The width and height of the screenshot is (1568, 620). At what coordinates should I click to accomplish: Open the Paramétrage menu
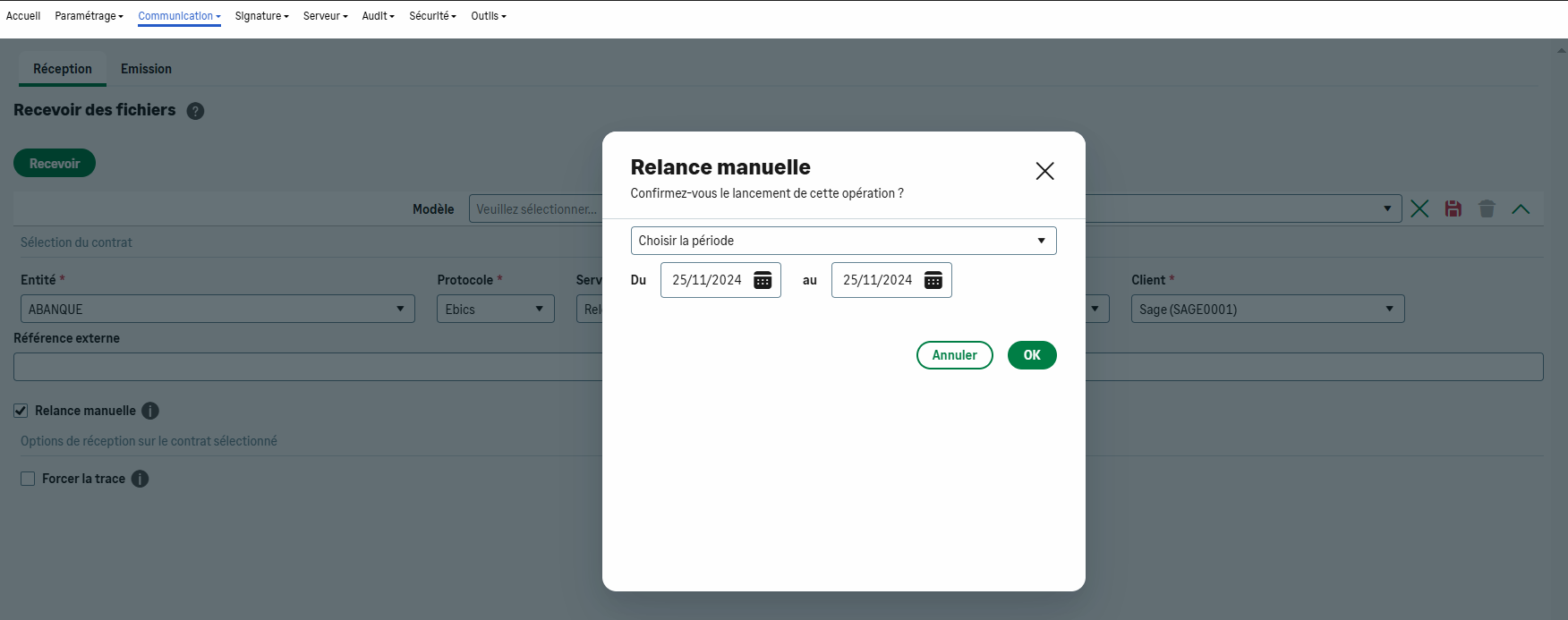coord(89,16)
